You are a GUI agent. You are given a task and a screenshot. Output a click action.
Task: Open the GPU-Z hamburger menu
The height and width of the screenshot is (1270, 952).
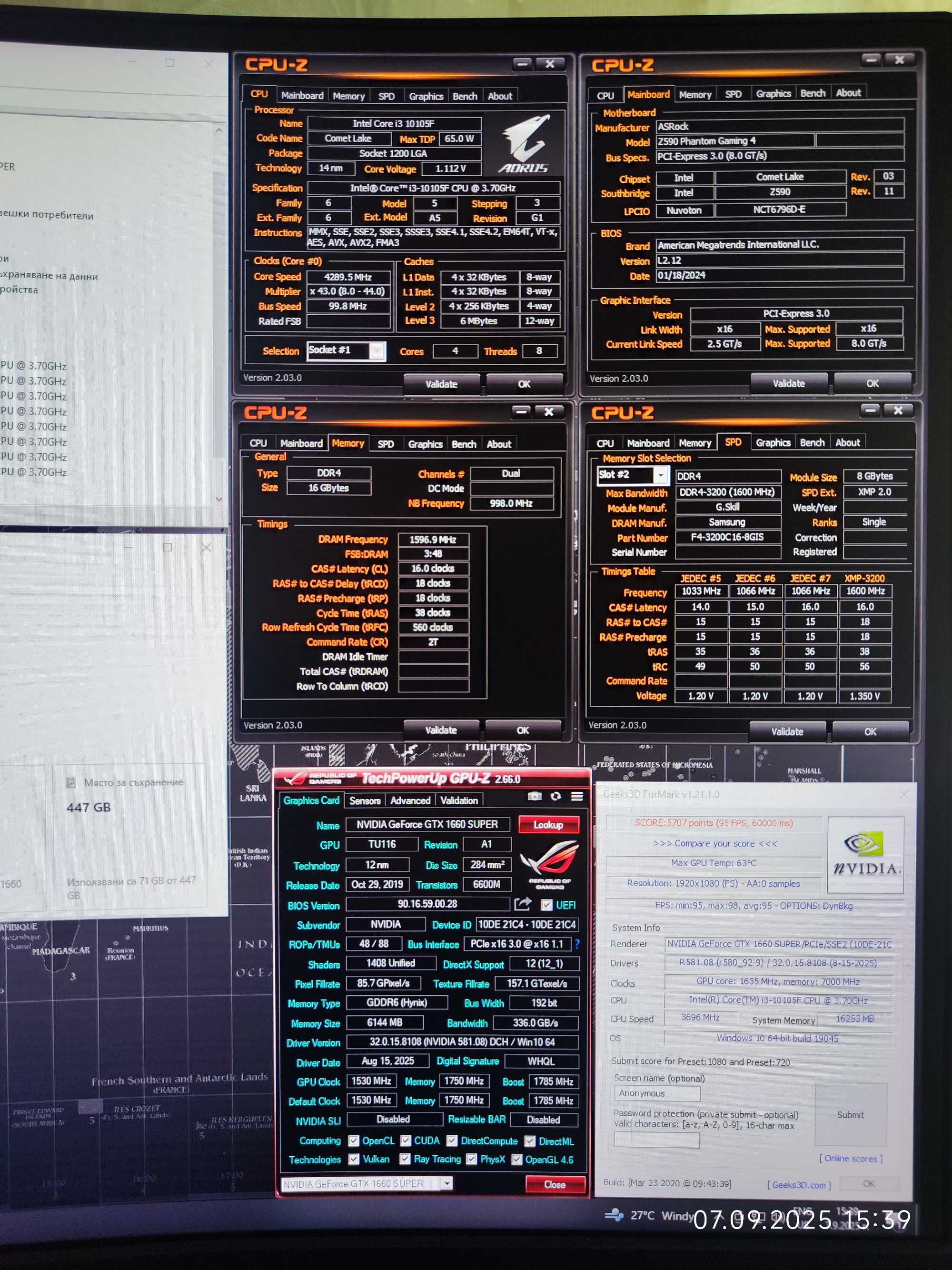(x=577, y=796)
